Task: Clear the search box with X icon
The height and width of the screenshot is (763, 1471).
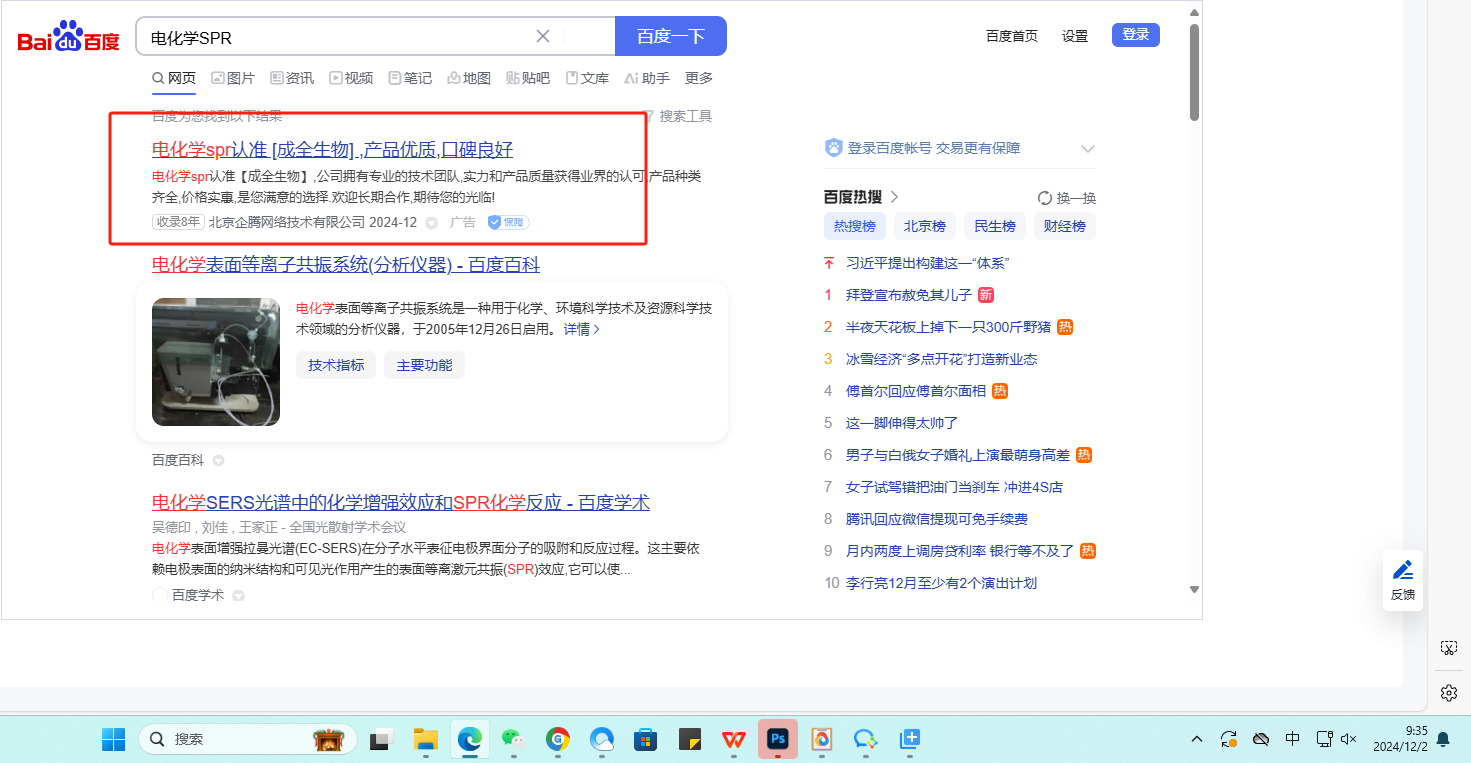Action: (x=543, y=37)
